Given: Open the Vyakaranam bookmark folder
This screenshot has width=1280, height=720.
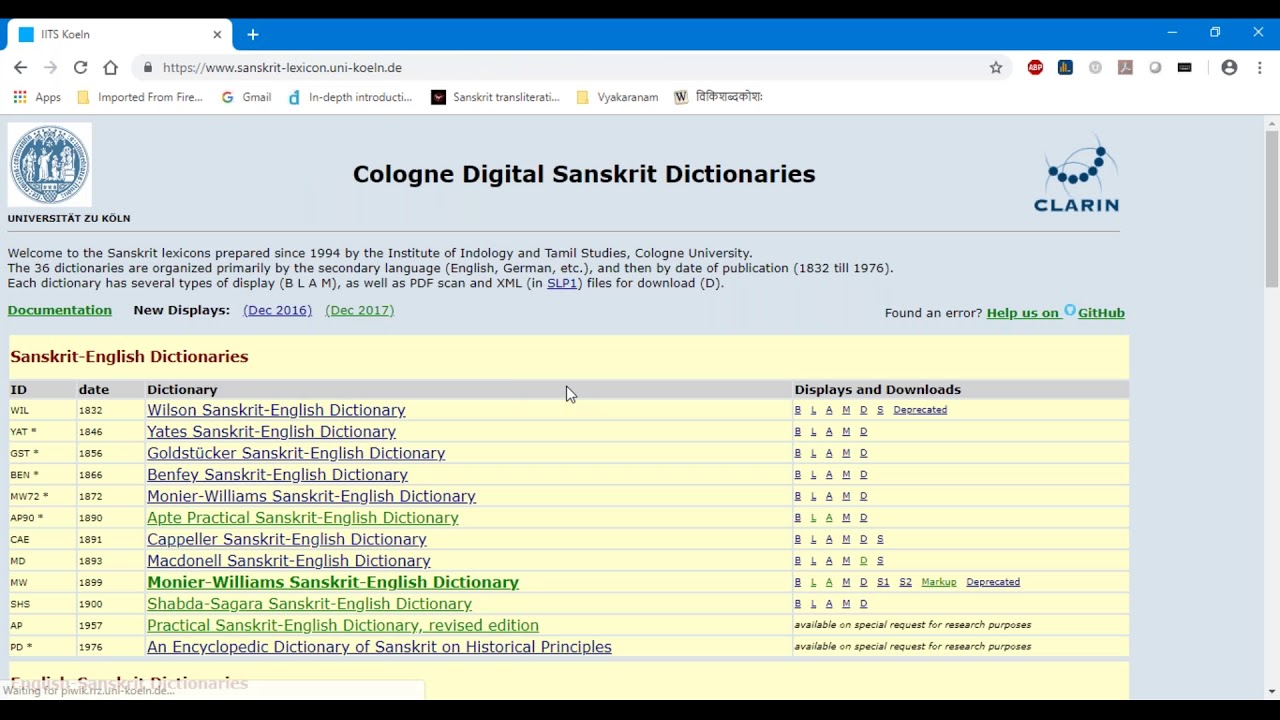Looking at the screenshot, I should (618, 97).
